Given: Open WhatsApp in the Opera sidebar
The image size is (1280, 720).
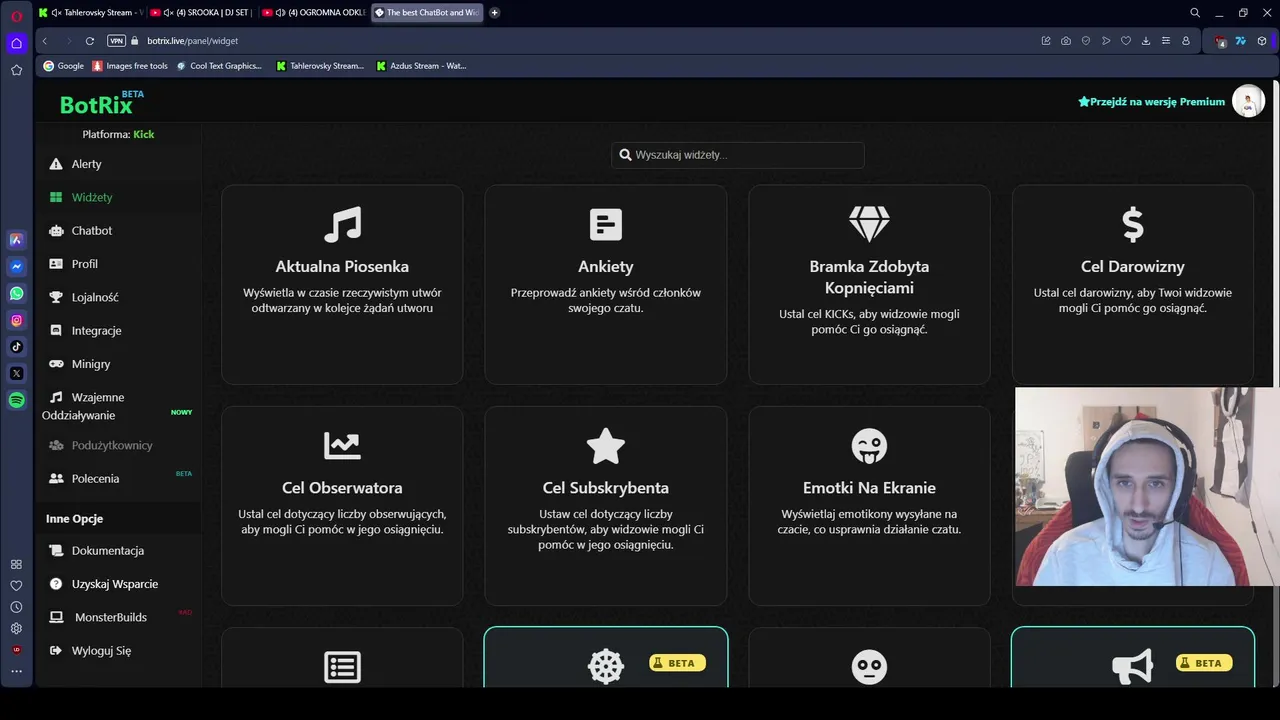Looking at the screenshot, I should pyautogui.click(x=16, y=294).
